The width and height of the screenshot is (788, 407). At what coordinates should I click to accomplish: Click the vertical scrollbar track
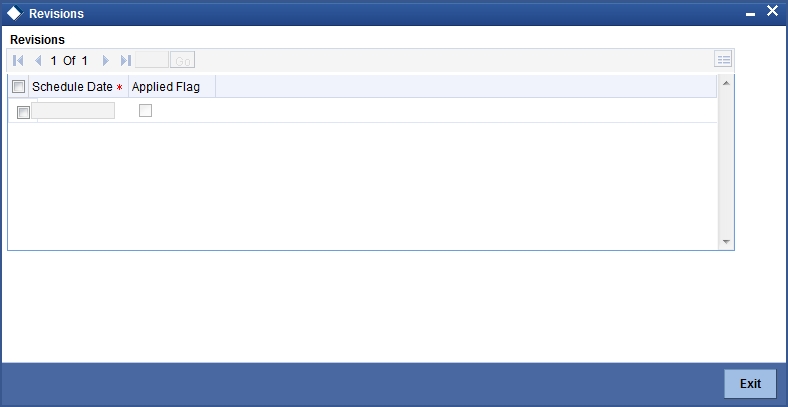coord(726,162)
